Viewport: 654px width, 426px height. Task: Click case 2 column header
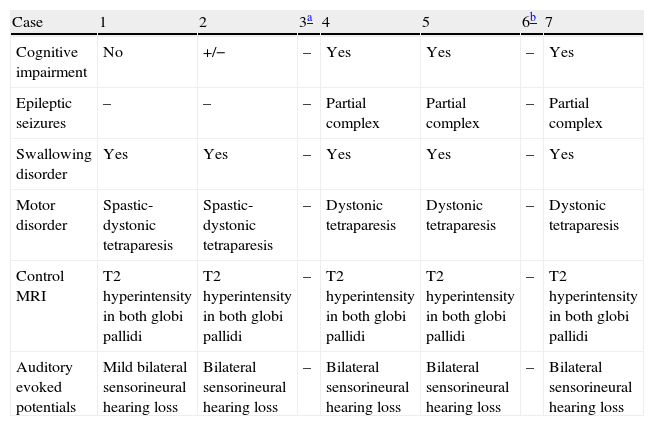pyautogui.click(x=206, y=22)
